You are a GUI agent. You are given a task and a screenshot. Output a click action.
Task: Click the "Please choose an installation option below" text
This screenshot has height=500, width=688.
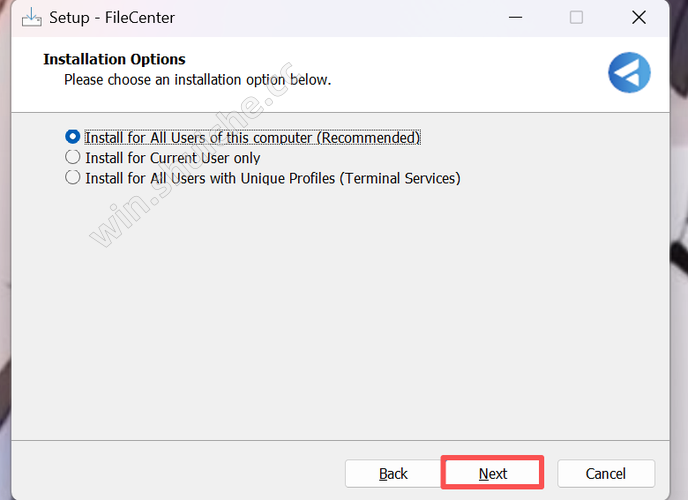pos(197,79)
